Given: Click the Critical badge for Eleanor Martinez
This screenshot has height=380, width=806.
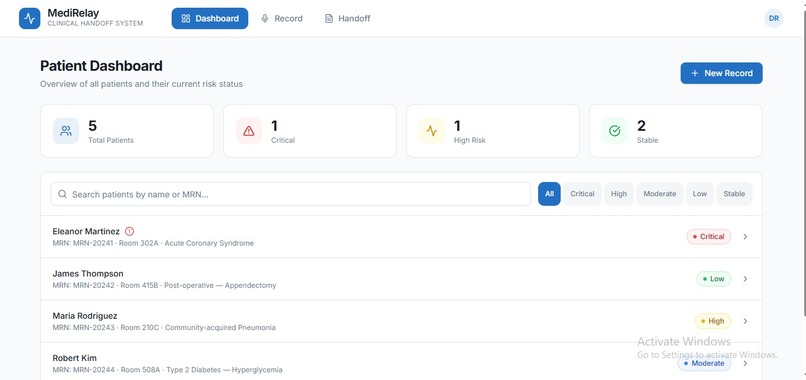Looking at the screenshot, I should (x=708, y=237).
